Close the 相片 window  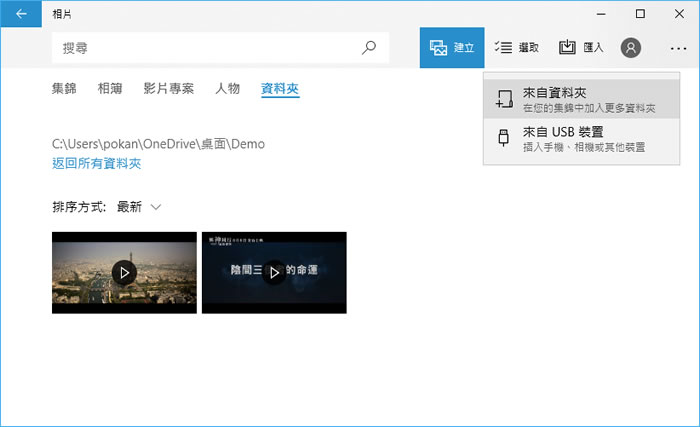(679, 14)
